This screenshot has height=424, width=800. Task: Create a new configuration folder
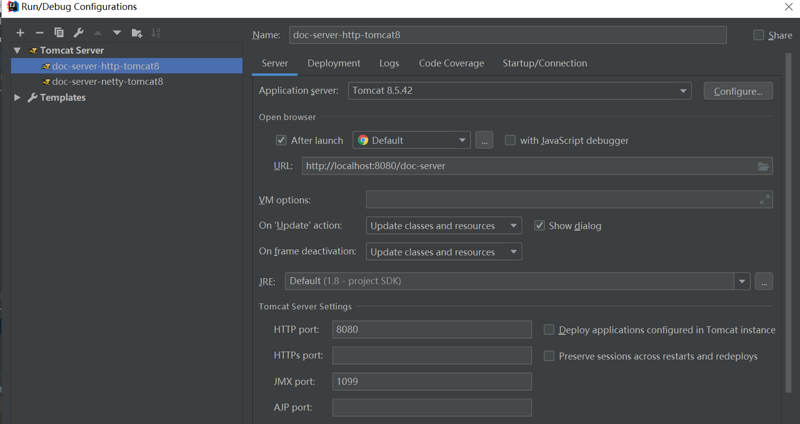click(x=137, y=33)
